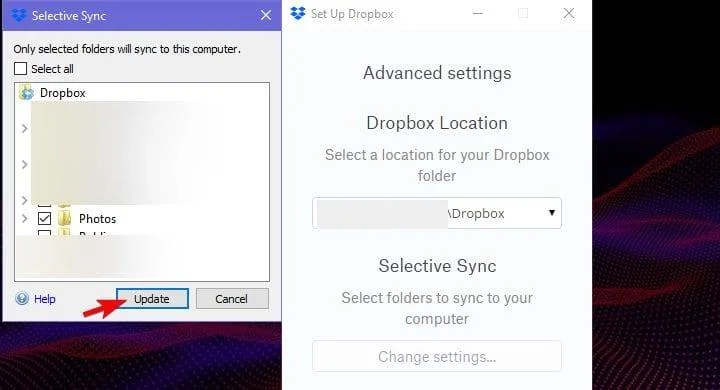Close the Set Up Dropbox window
Viewport: 720px width, 390px height.
click(569, 13)
